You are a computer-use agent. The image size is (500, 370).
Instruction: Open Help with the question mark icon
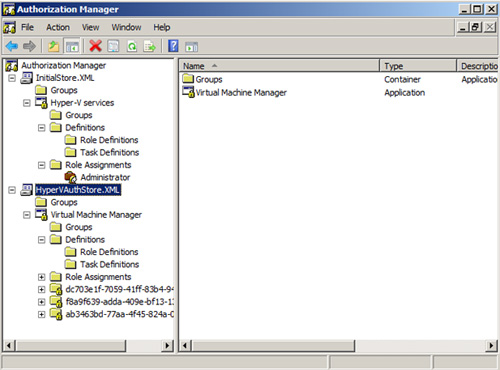point(173,46)
